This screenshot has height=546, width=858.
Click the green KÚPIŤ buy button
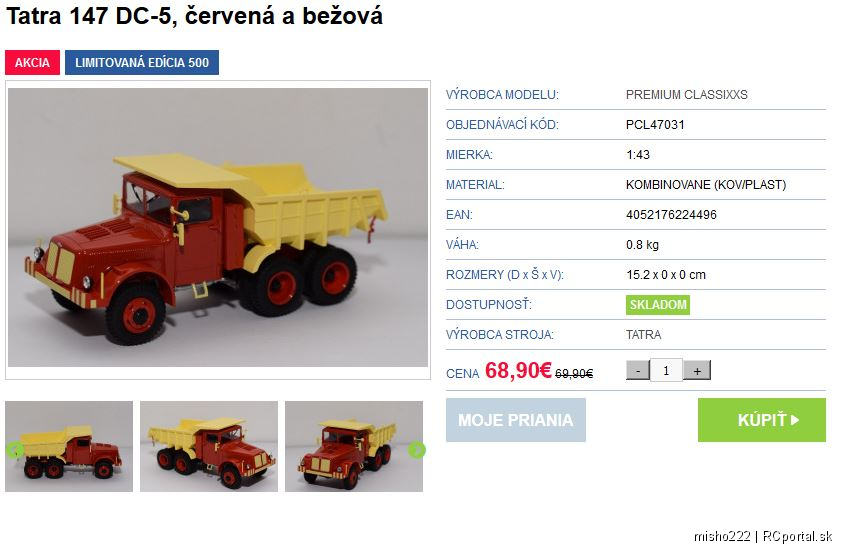[762, 420]
